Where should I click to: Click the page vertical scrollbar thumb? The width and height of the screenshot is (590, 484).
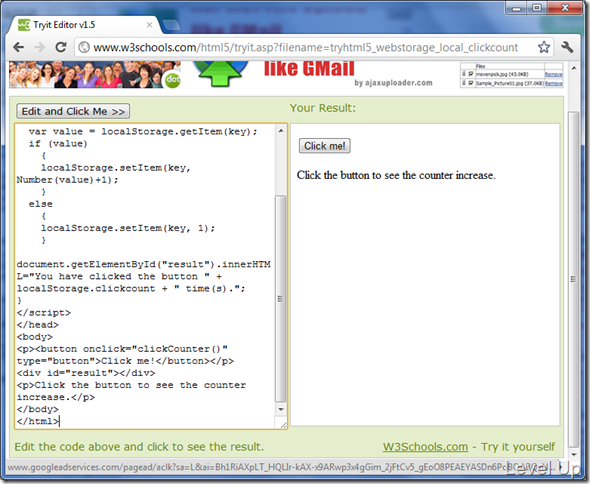[x=573, y=279]
